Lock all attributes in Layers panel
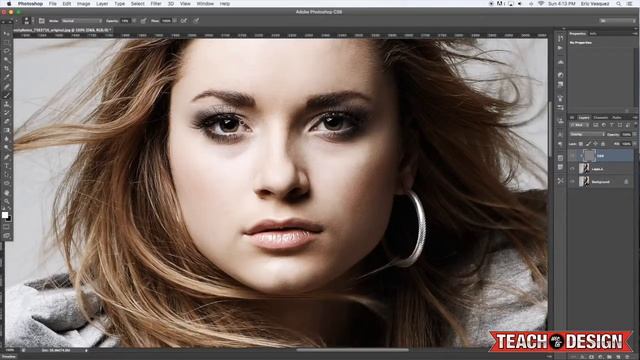The height and width of the screenshot is (360, 640). click(x=602, y=144)
